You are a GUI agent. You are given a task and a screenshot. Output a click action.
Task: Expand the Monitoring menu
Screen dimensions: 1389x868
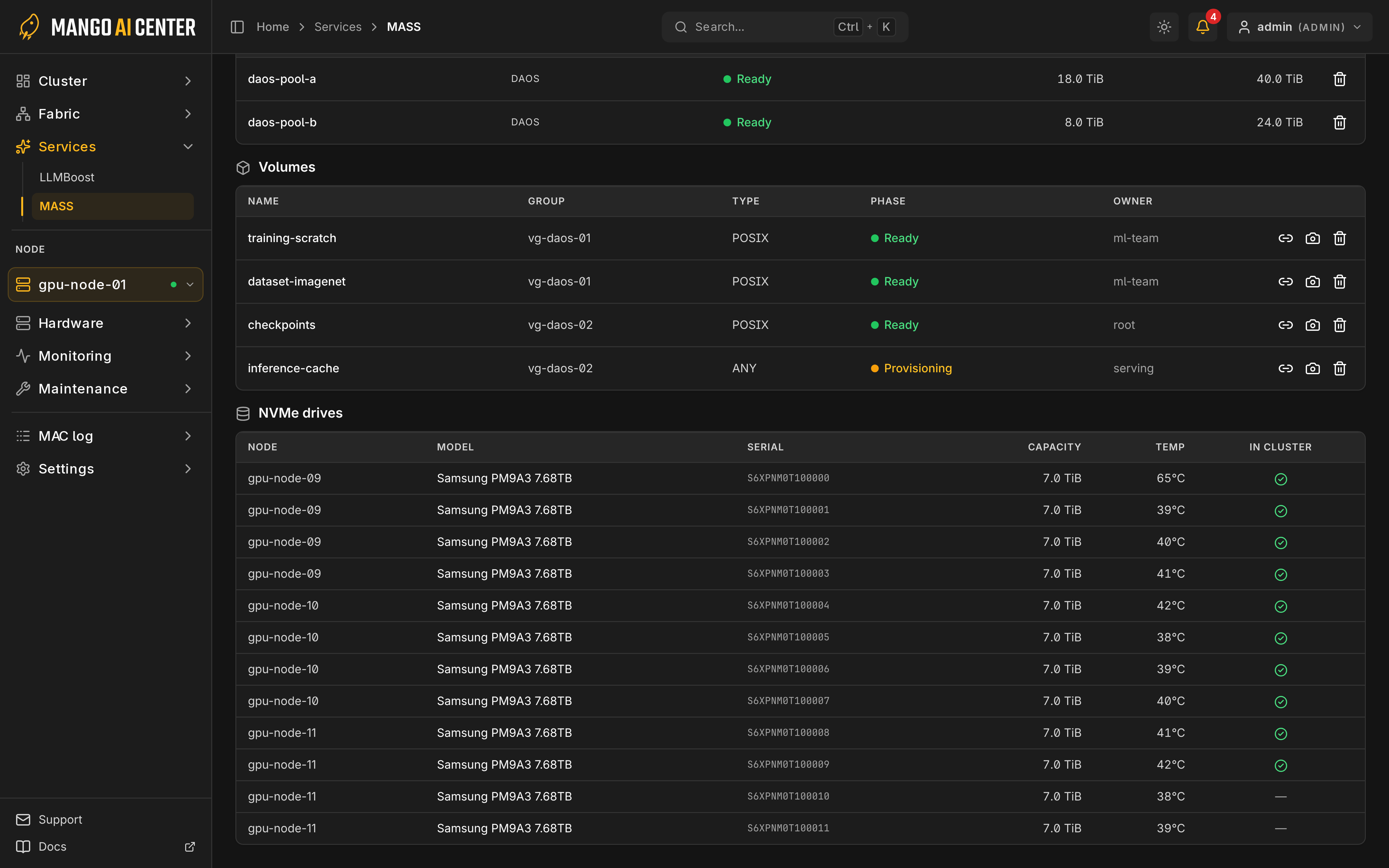(105, 356)
